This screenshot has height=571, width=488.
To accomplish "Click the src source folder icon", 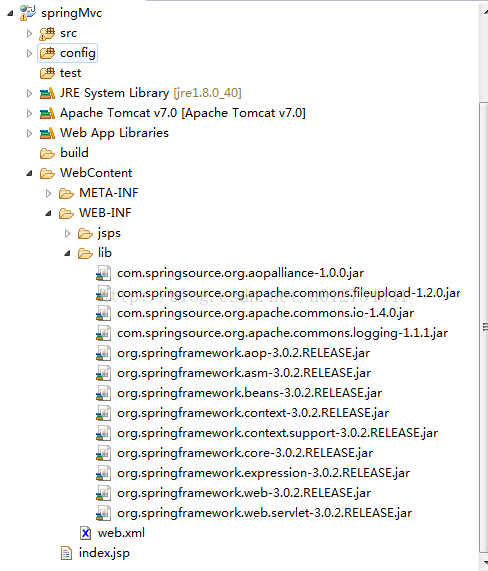I will click(47, 34).
